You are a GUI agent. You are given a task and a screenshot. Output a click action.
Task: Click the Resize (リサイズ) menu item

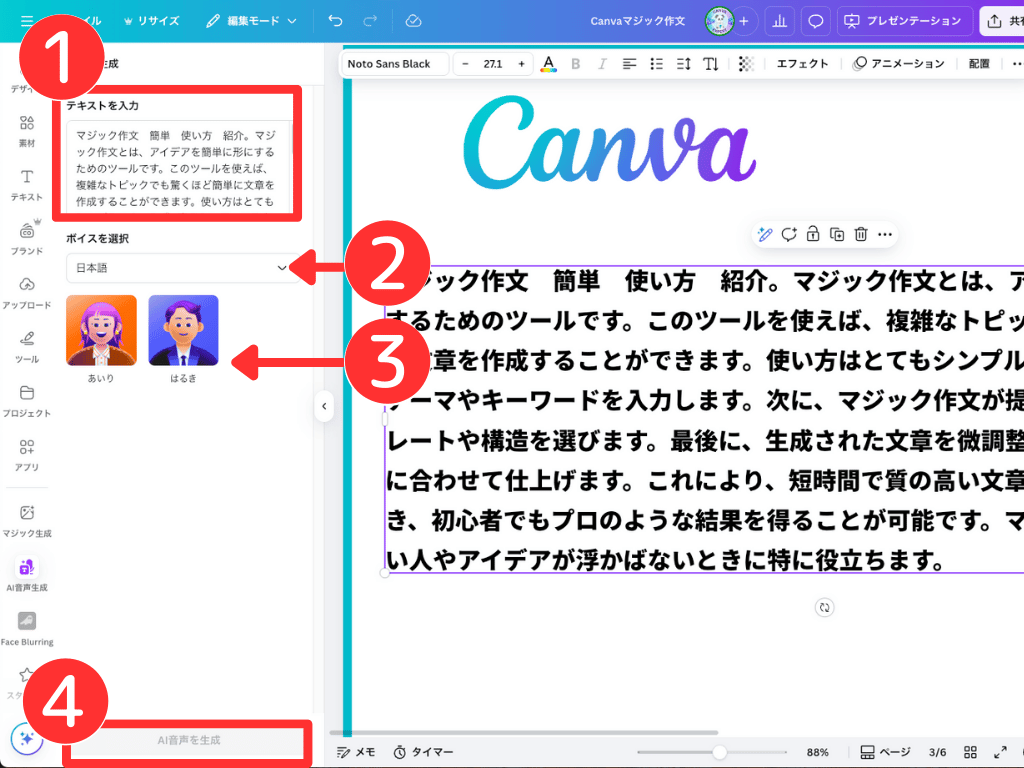coord(152,21)
